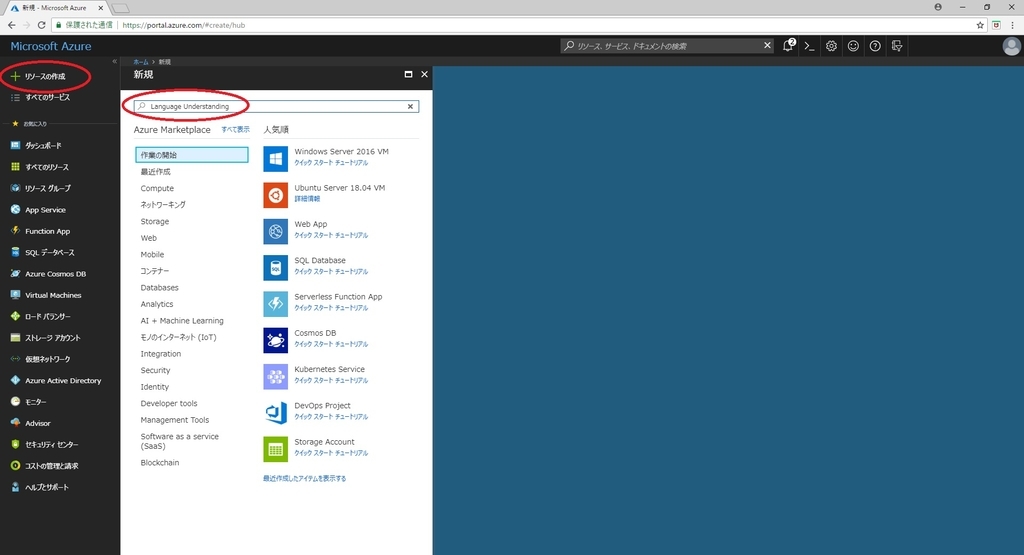The width and height of the screenshot is (1024, 555).
Task: Open the notifications bell icon
Action: point(788,46)
